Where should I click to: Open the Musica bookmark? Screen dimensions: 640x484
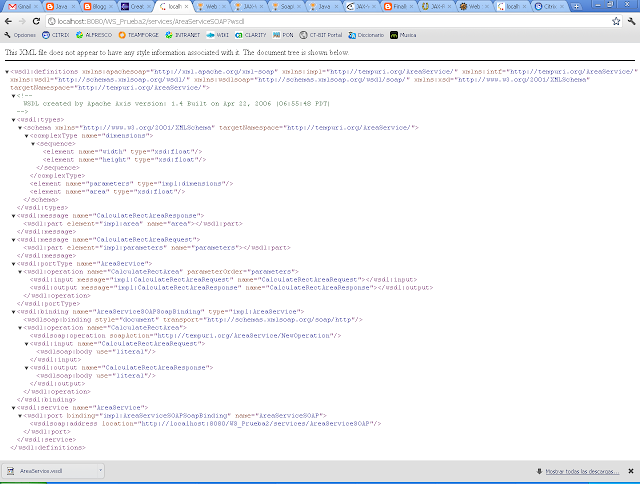click(x=403, y=35)
